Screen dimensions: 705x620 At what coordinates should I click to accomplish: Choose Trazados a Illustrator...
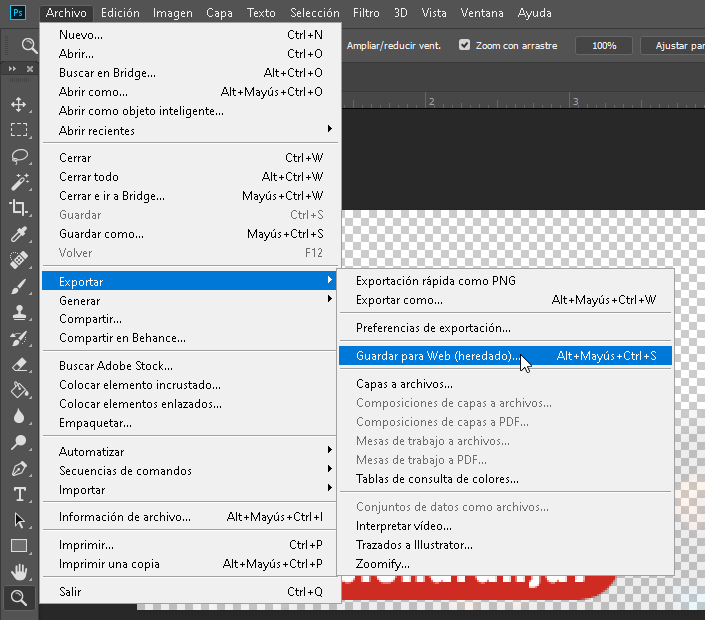[505, 544]
